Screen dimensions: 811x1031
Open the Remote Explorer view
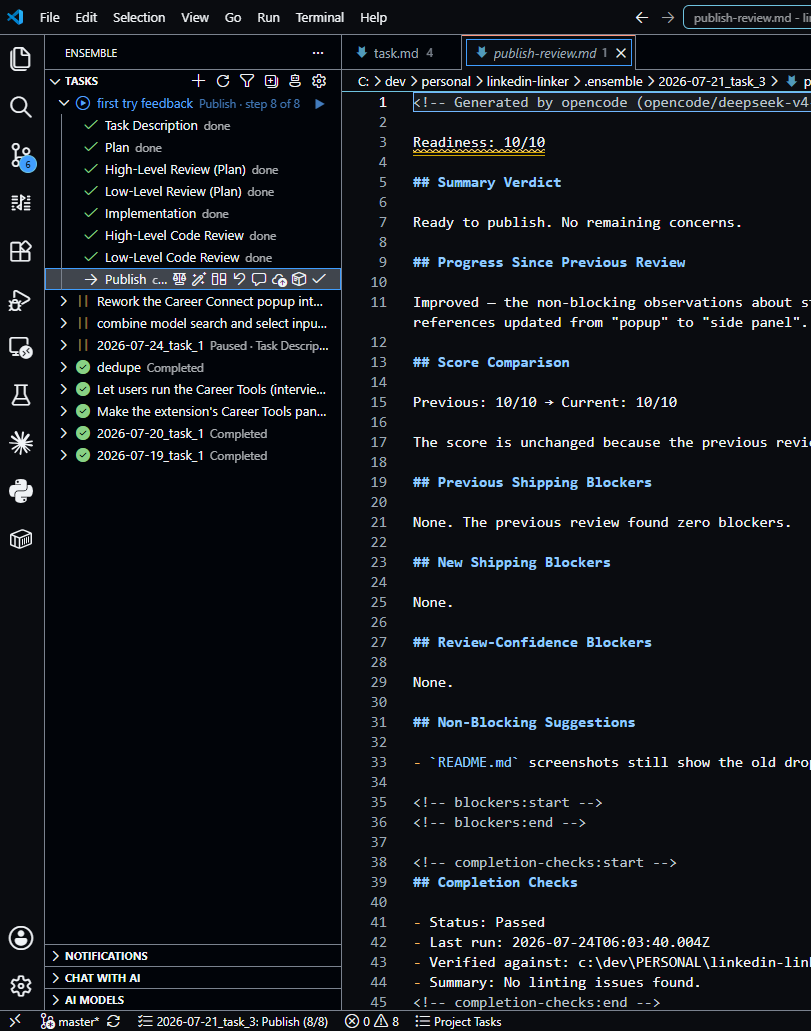tap(21, 347)
